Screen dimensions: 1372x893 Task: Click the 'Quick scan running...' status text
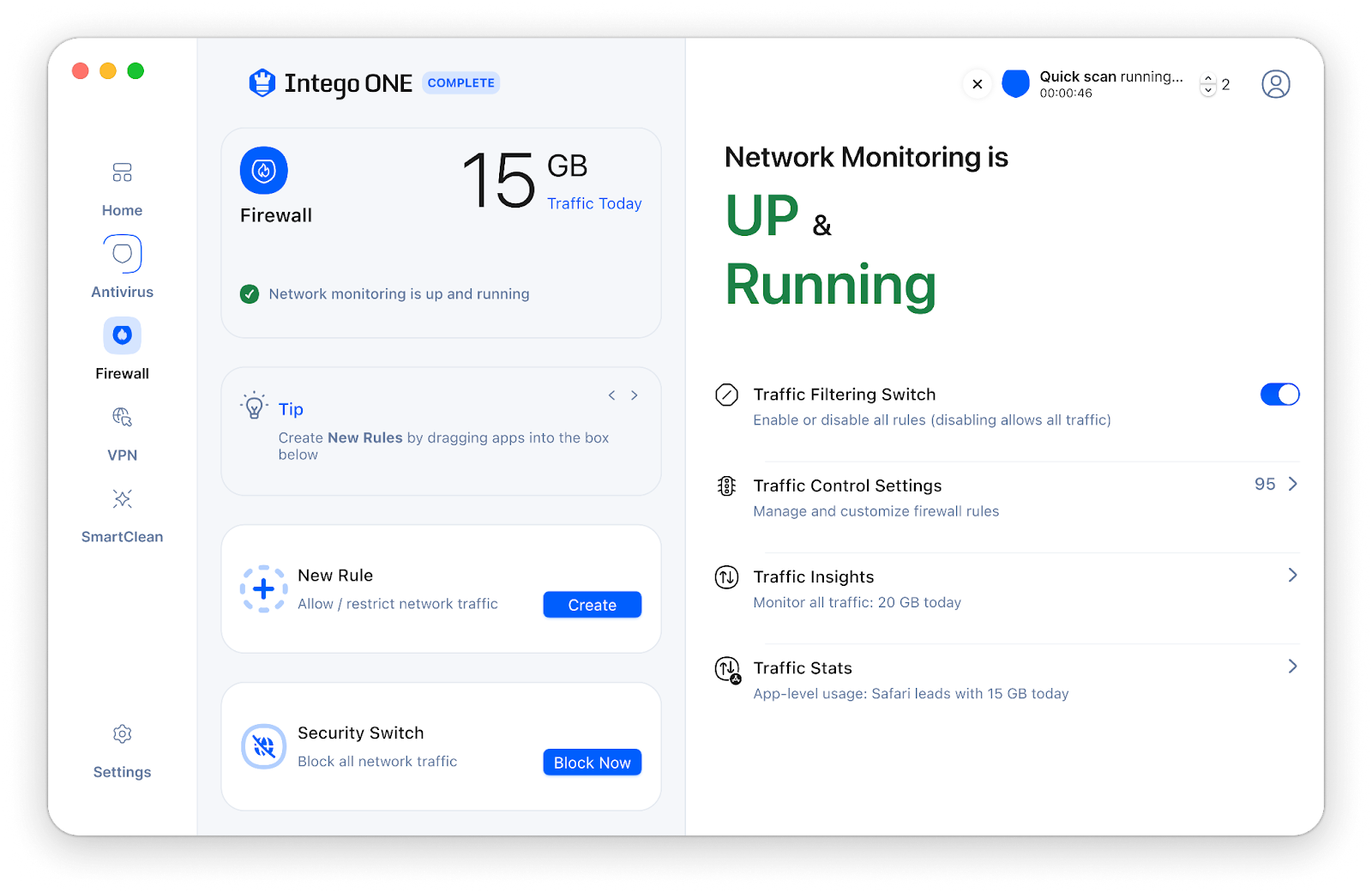(x=1111, y=76)
